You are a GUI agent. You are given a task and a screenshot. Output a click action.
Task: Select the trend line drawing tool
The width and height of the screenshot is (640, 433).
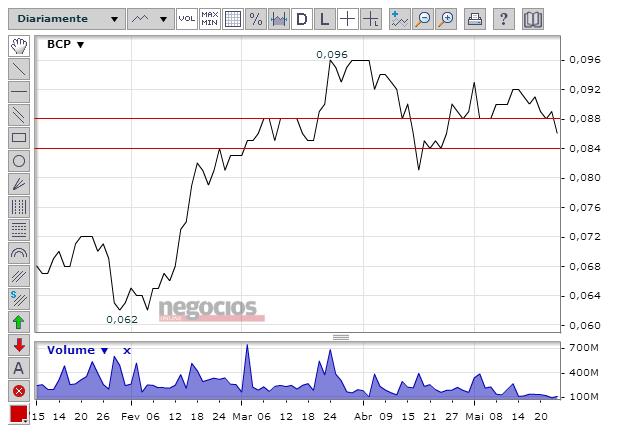[19, 69]
